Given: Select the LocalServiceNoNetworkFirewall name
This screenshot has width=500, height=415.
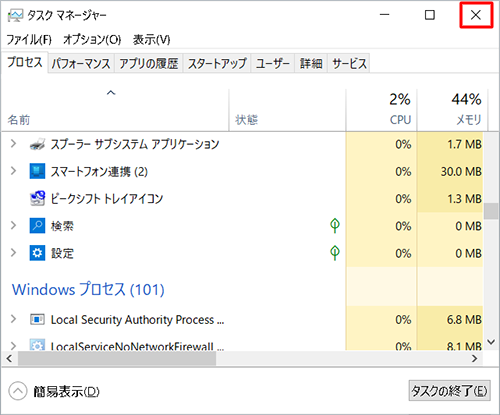Looking at the screenshot, I should tap(137, 346).
